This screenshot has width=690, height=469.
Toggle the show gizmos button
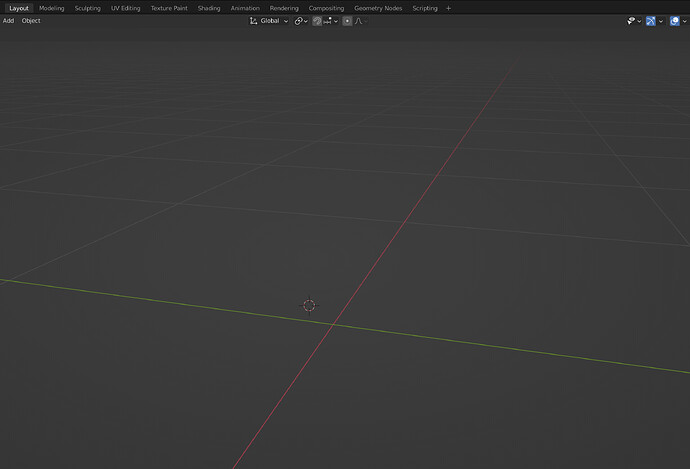pos(650,21)
